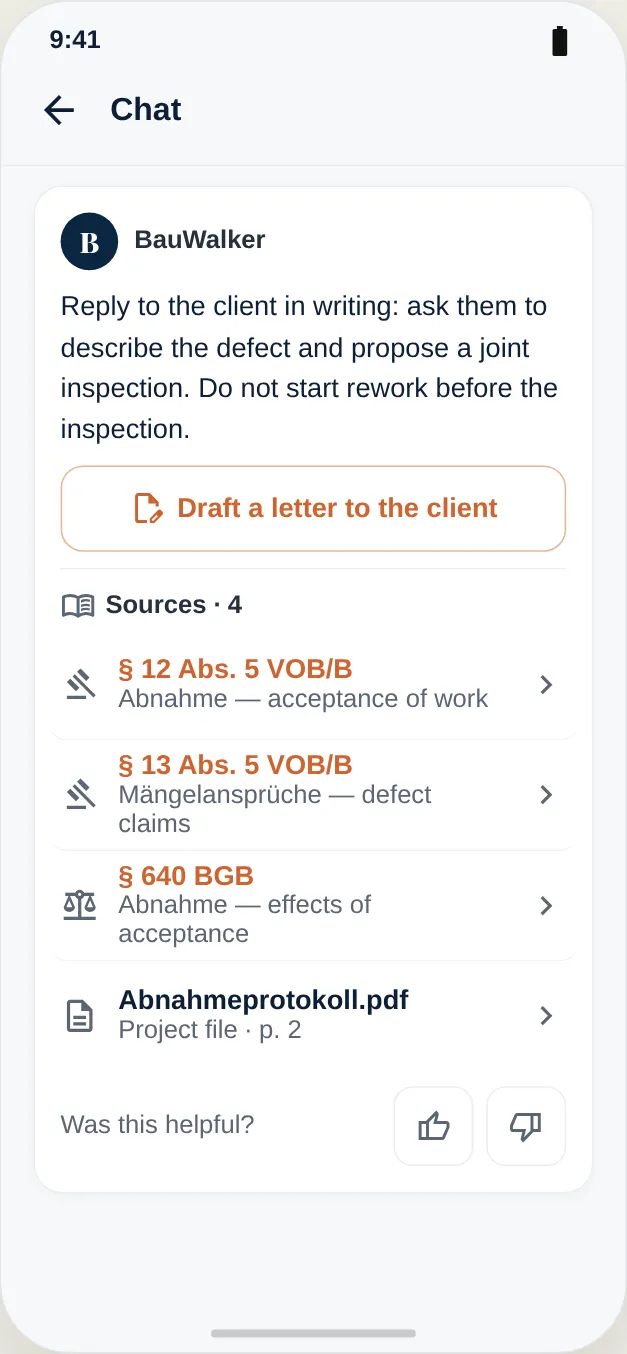
Task: Draft a letter to the client
Action: pyautogui.click(x=313, y=508)
